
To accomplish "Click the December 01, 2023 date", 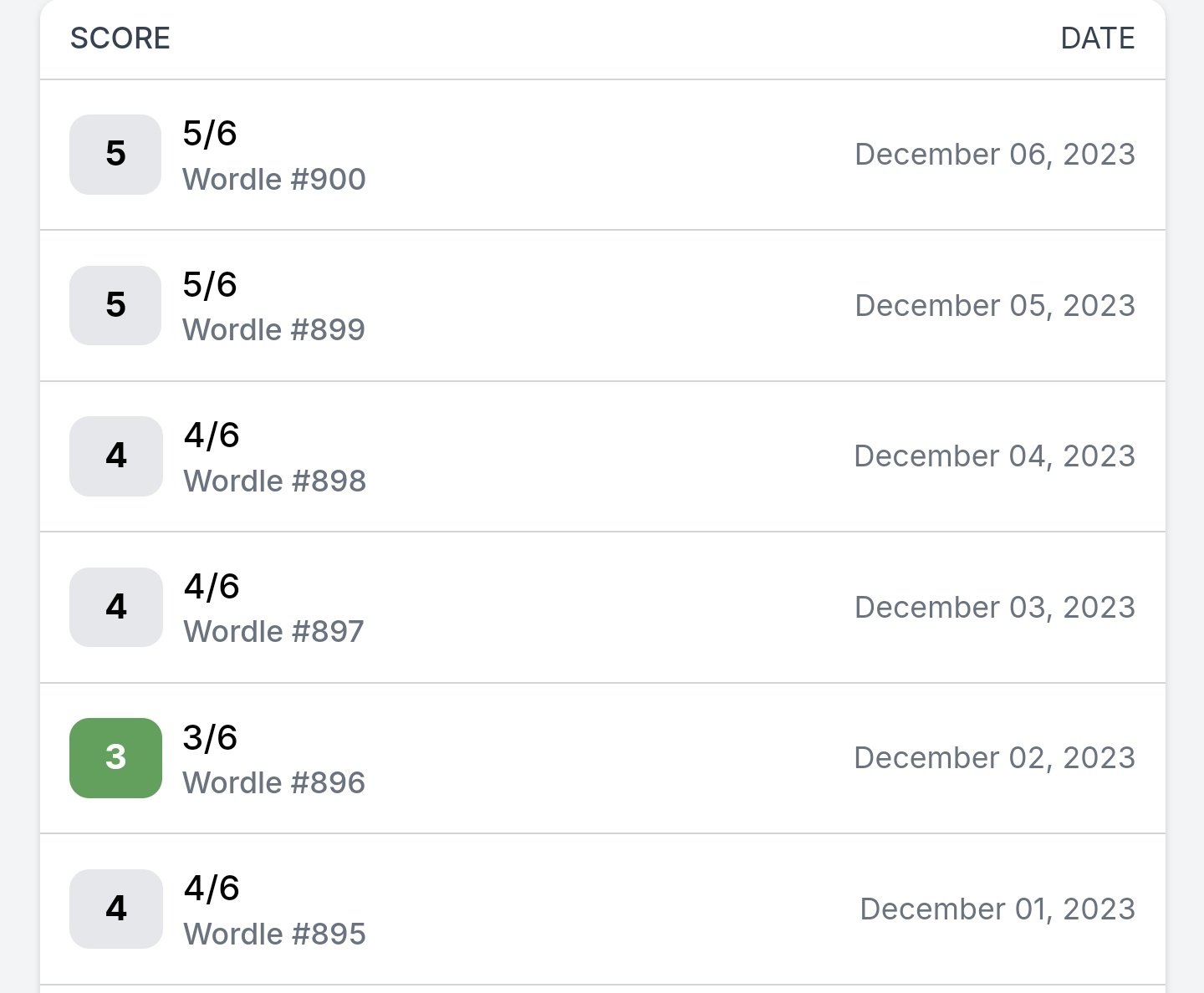I will click(997, 909).
